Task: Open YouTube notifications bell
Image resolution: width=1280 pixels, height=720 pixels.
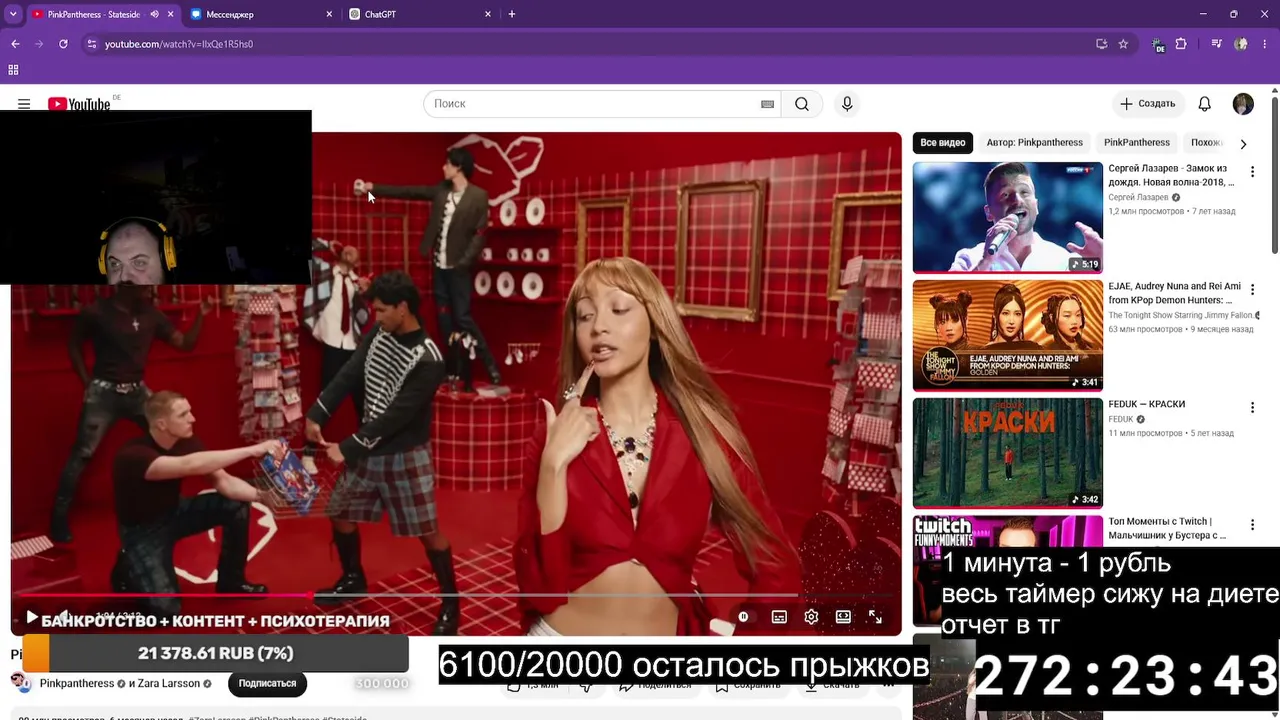Action: (1205, 104)
